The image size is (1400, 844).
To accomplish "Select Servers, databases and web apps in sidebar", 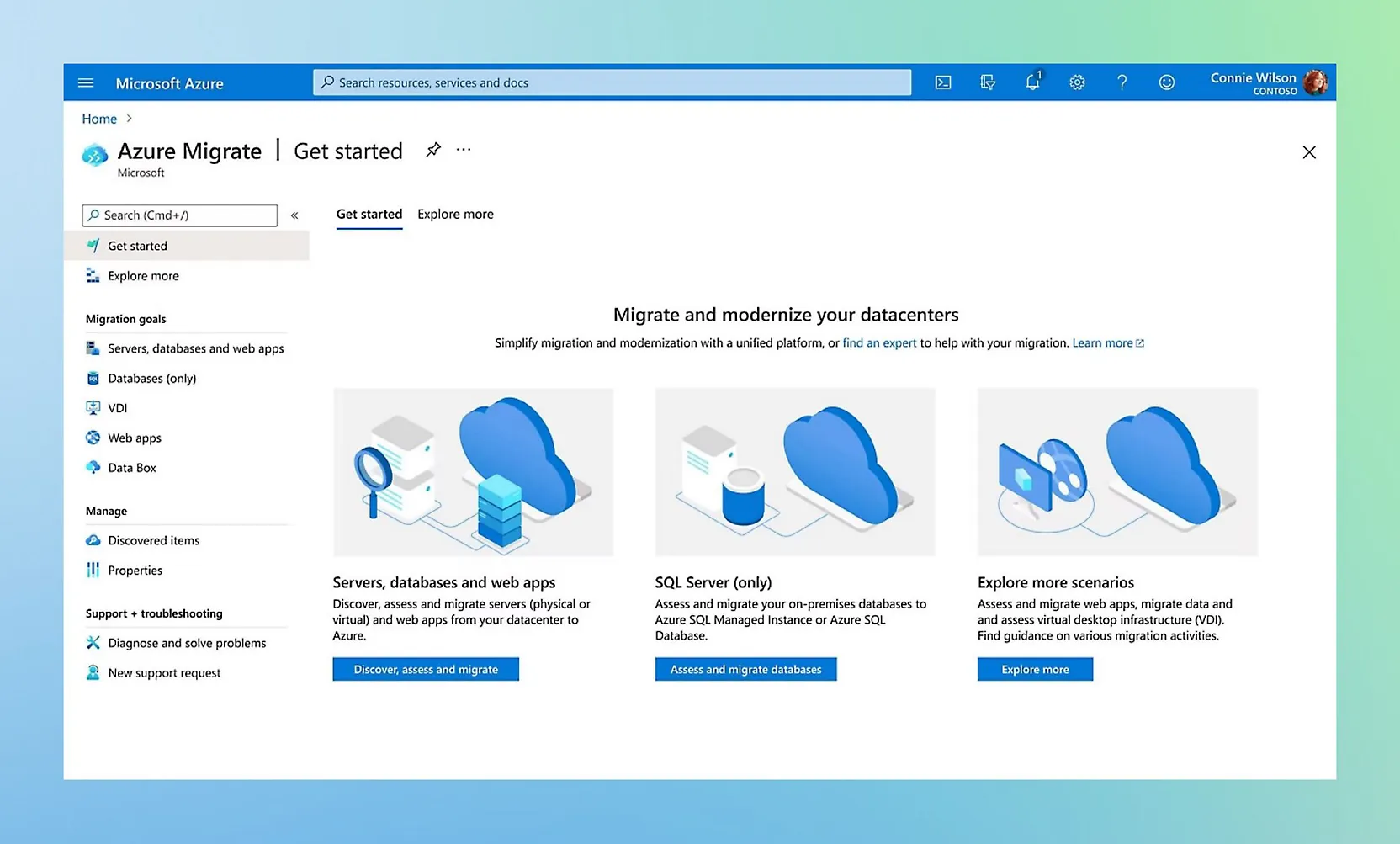I will tap(195, 348).
